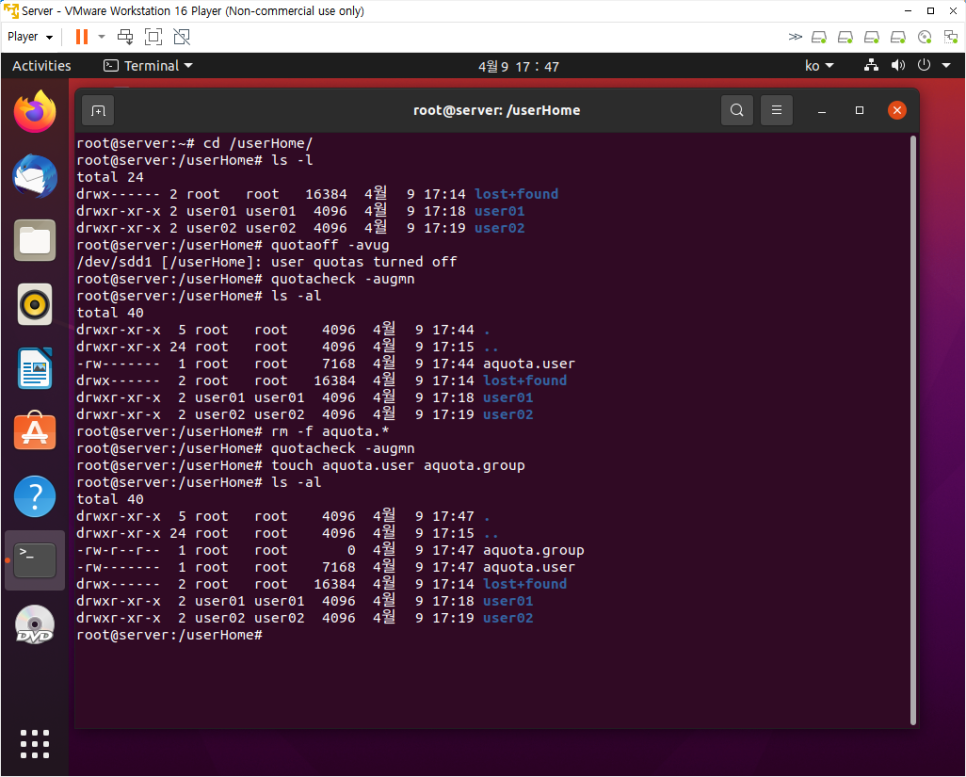Open Rhythmbox music player in dock

[35, 304]
